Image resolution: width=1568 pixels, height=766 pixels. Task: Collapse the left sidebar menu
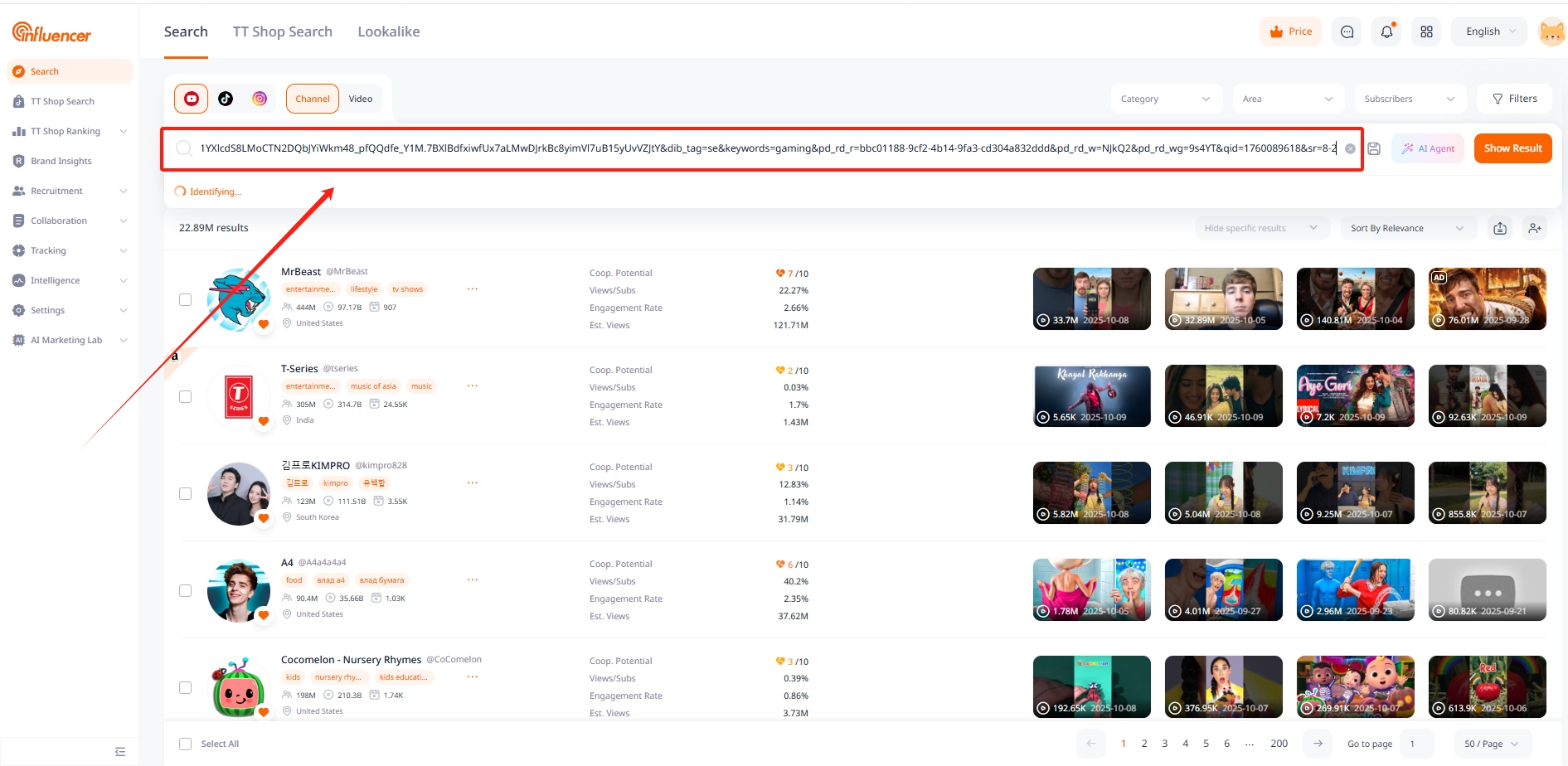click(120, 751)
